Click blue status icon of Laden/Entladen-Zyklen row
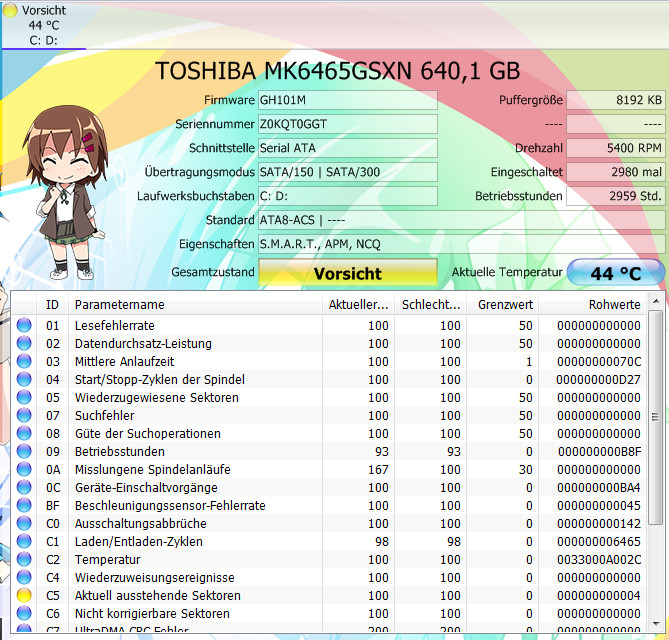 click(x=24, y=541)
